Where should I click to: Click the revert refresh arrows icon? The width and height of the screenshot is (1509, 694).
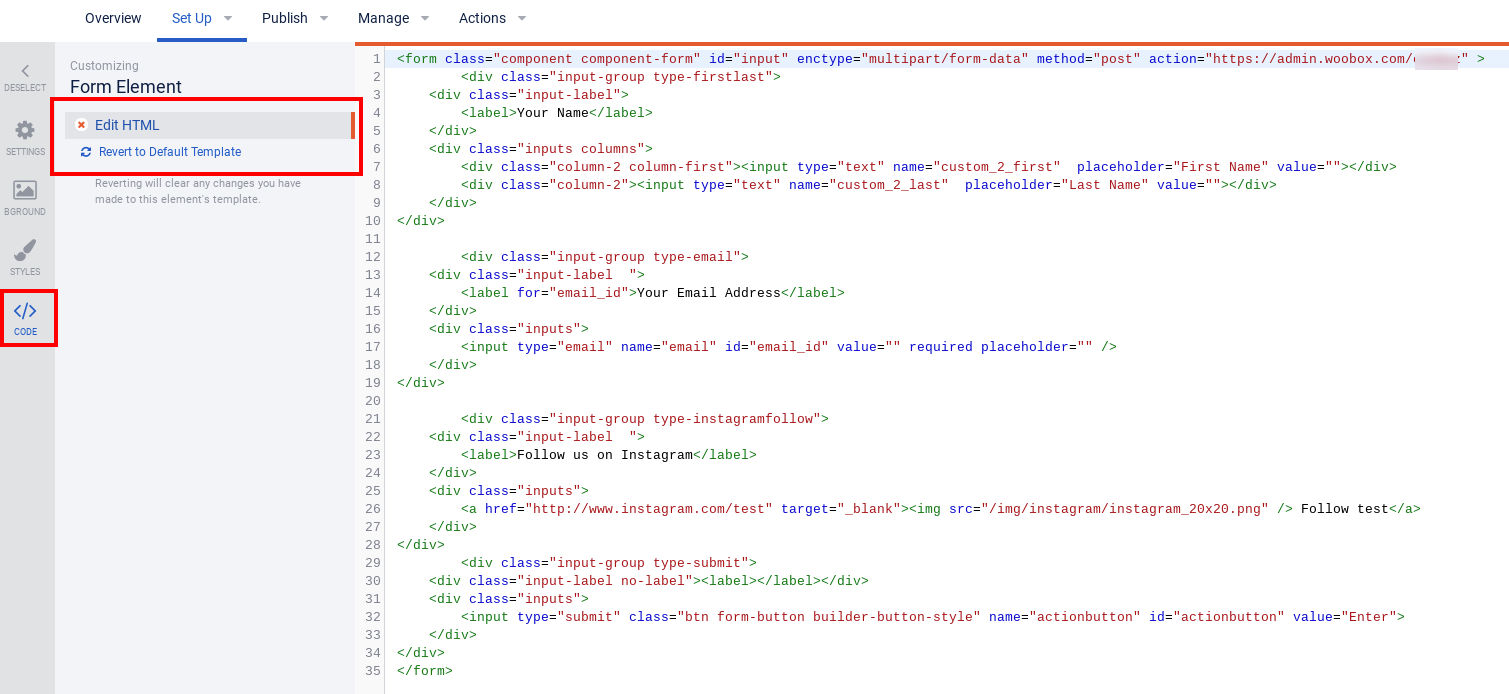coord(86,152)
